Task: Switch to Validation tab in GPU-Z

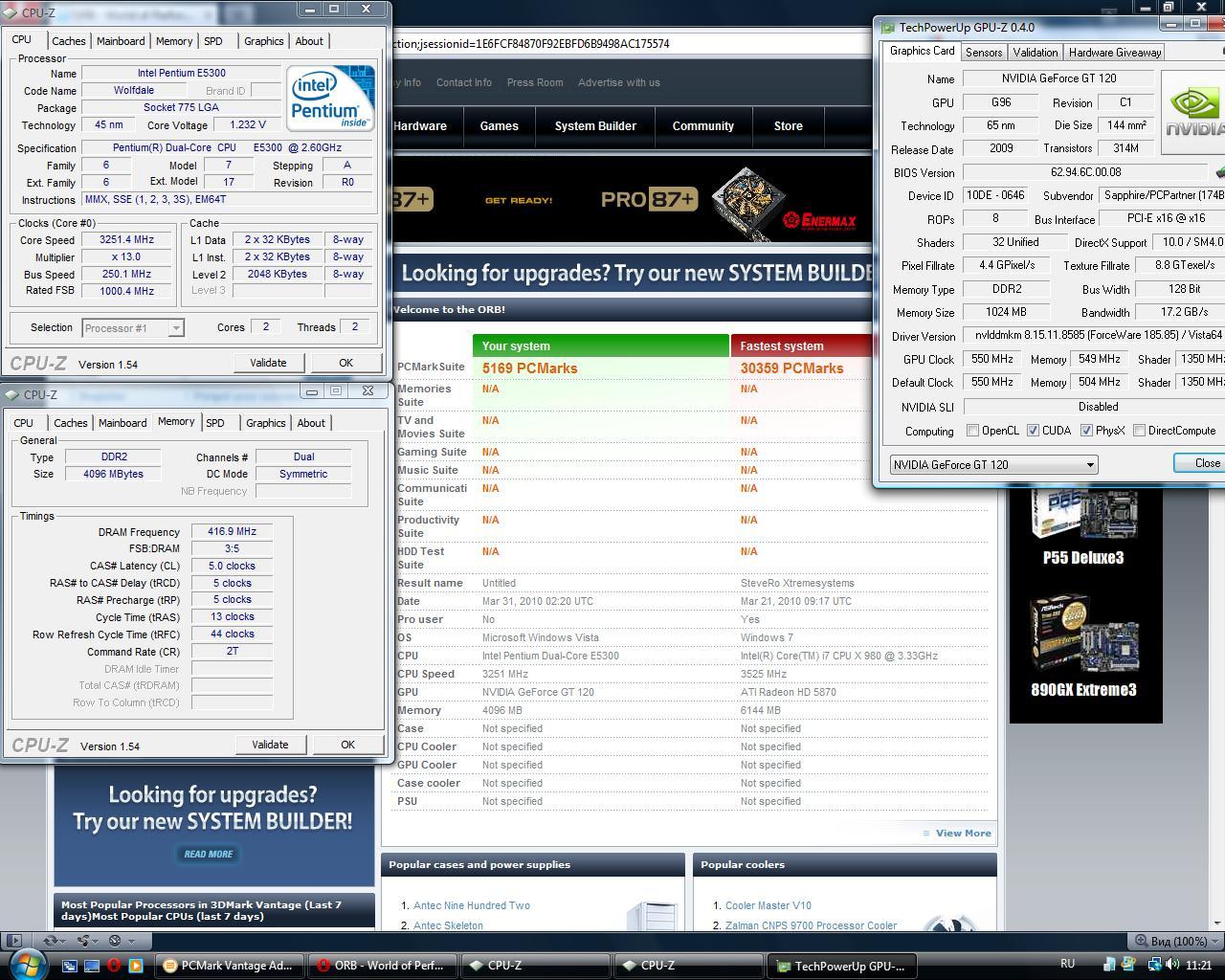Action: [x=1036, y=53]
